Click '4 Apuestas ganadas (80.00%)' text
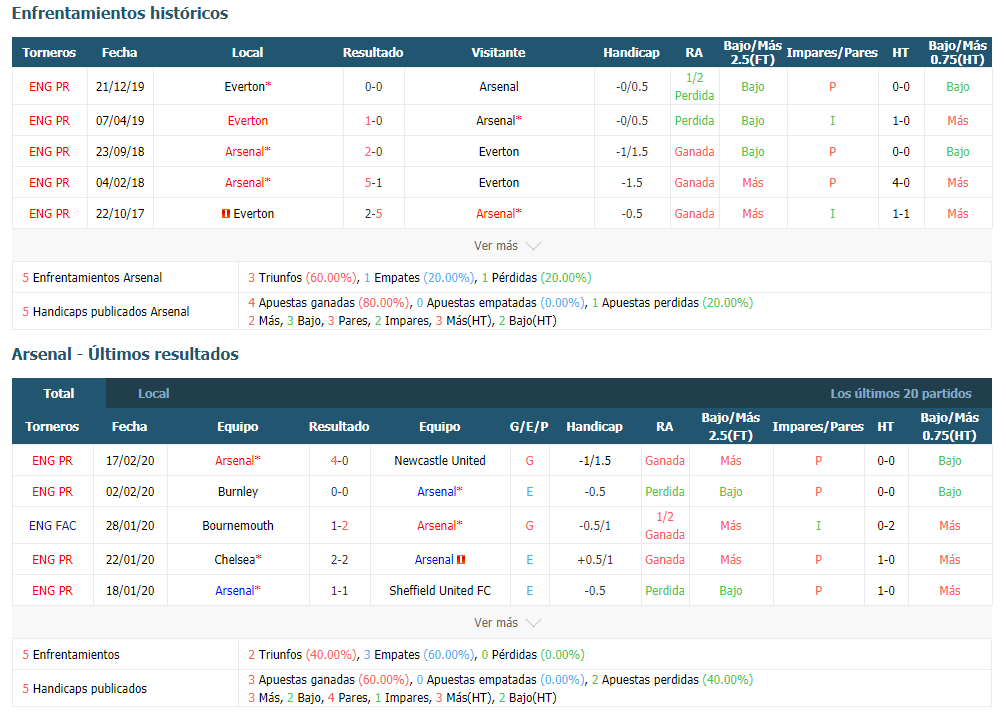 pos(328,303)
